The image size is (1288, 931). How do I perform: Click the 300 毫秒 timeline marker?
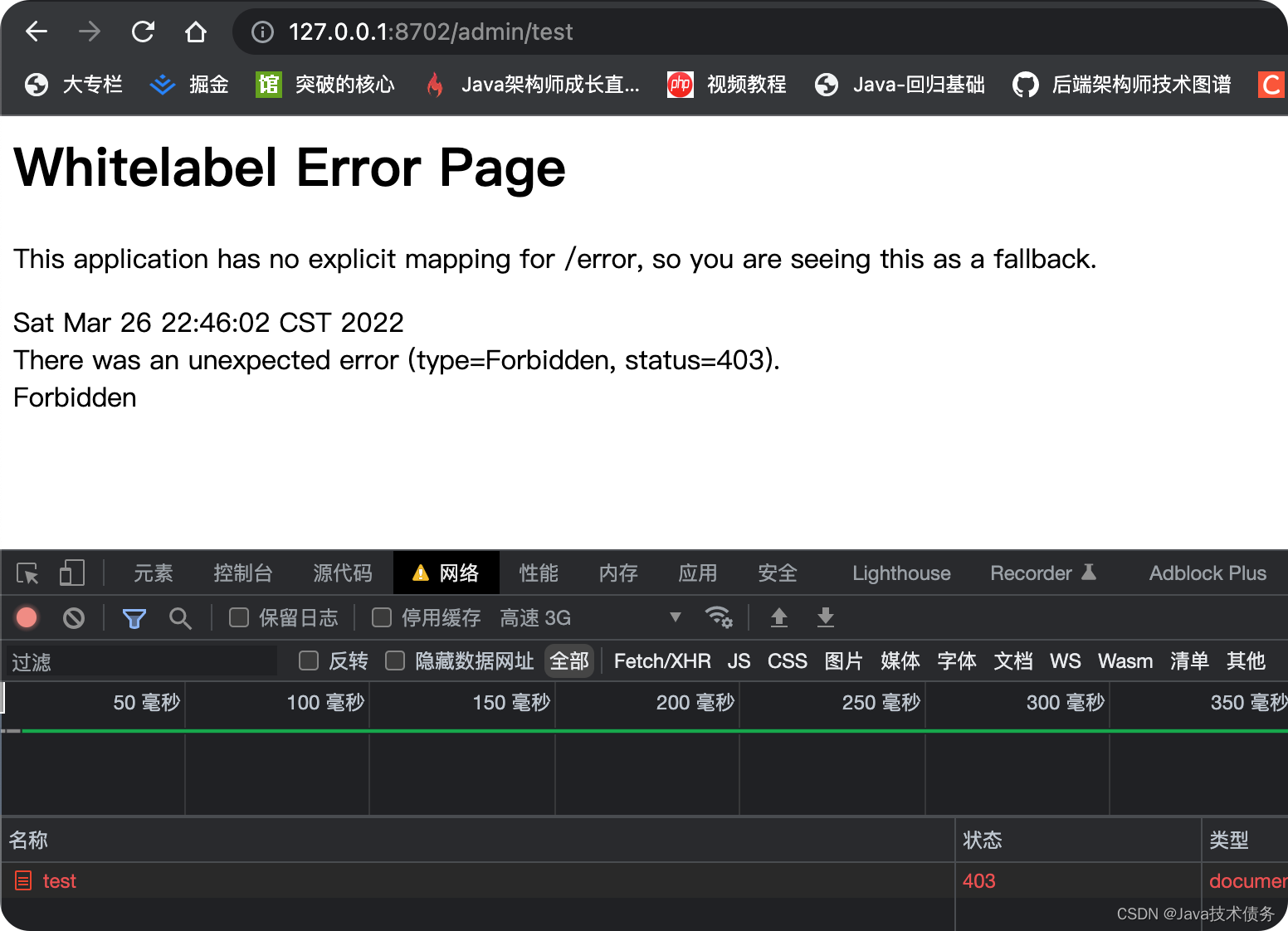1066,703
